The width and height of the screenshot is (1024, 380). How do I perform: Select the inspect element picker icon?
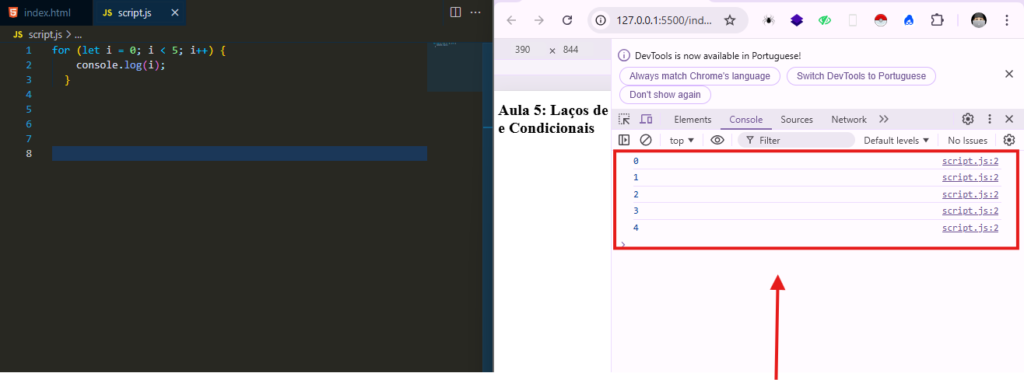[x=625, y=119]
